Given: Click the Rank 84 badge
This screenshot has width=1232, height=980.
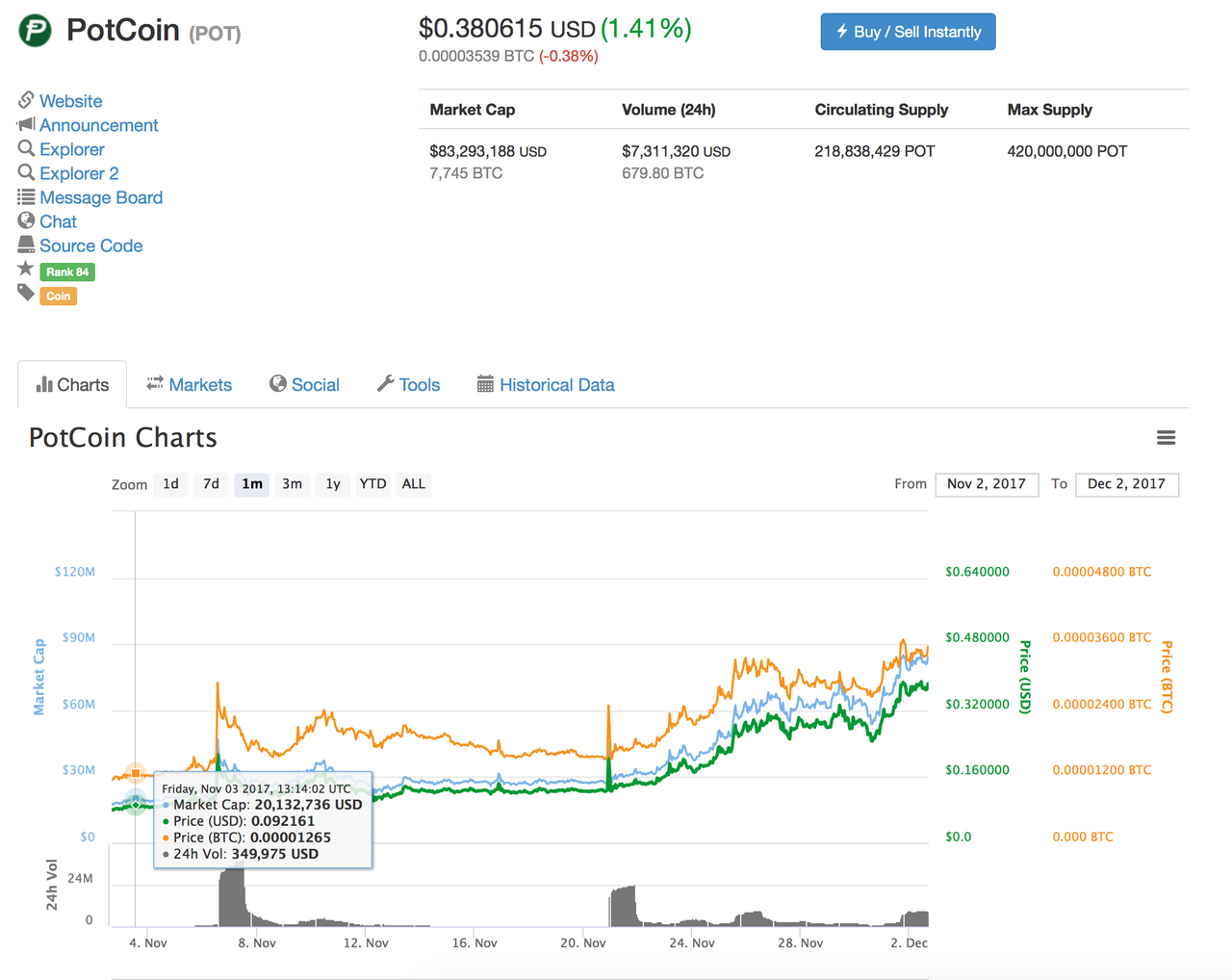Looking at the screenshot, I should pyautogui.click(x=67, y=271).
